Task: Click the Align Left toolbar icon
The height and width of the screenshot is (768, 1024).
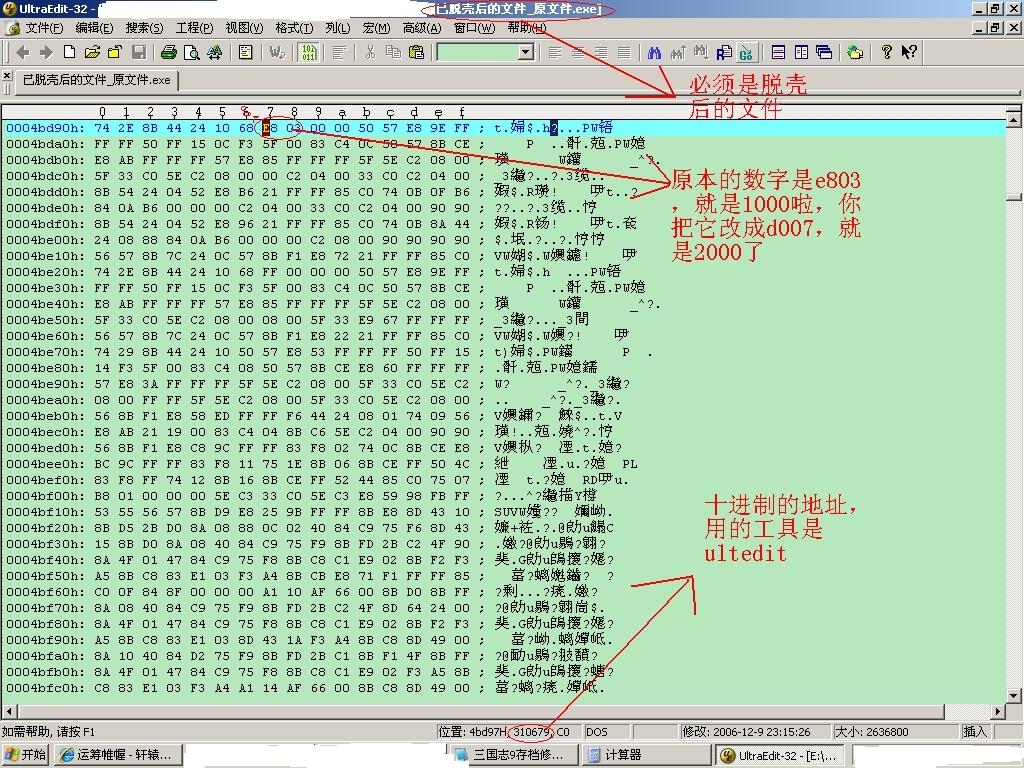Action: point(555,52)
